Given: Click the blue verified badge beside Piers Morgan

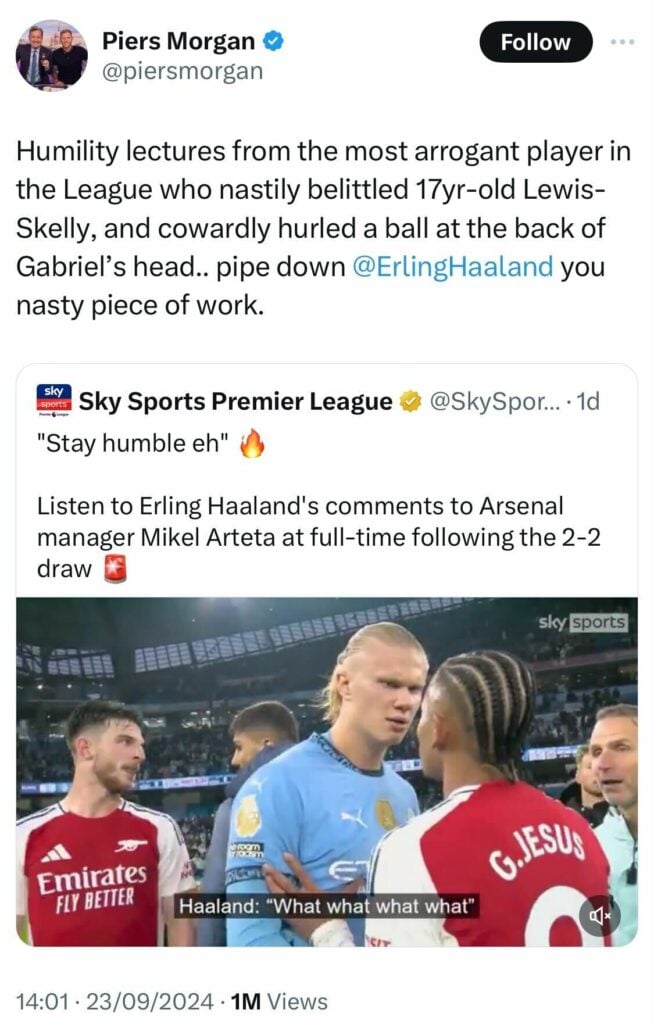Looking at the screenshot, I should point(274,42).
